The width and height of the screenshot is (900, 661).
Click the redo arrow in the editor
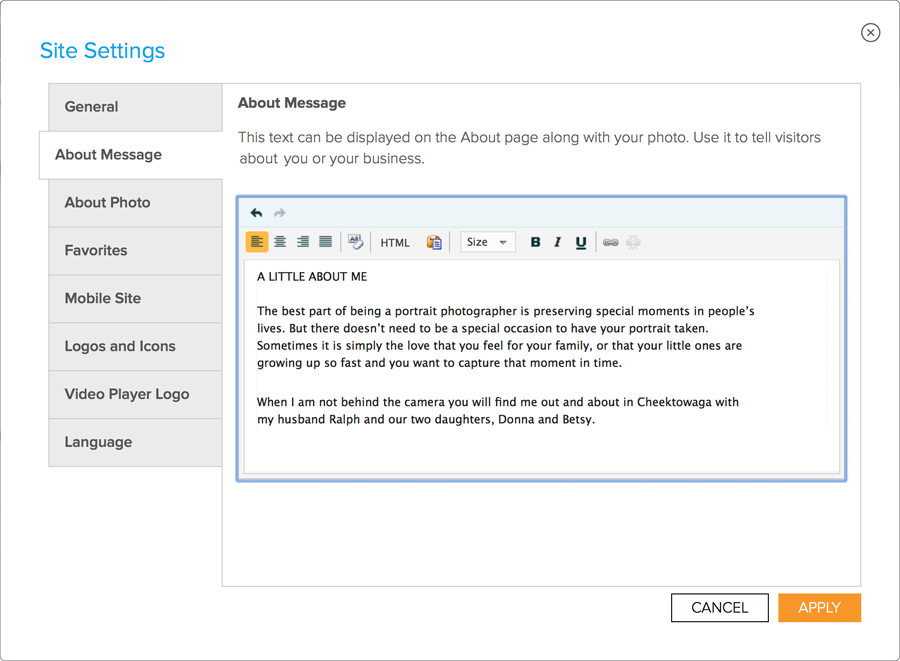[x=280, y=213]
